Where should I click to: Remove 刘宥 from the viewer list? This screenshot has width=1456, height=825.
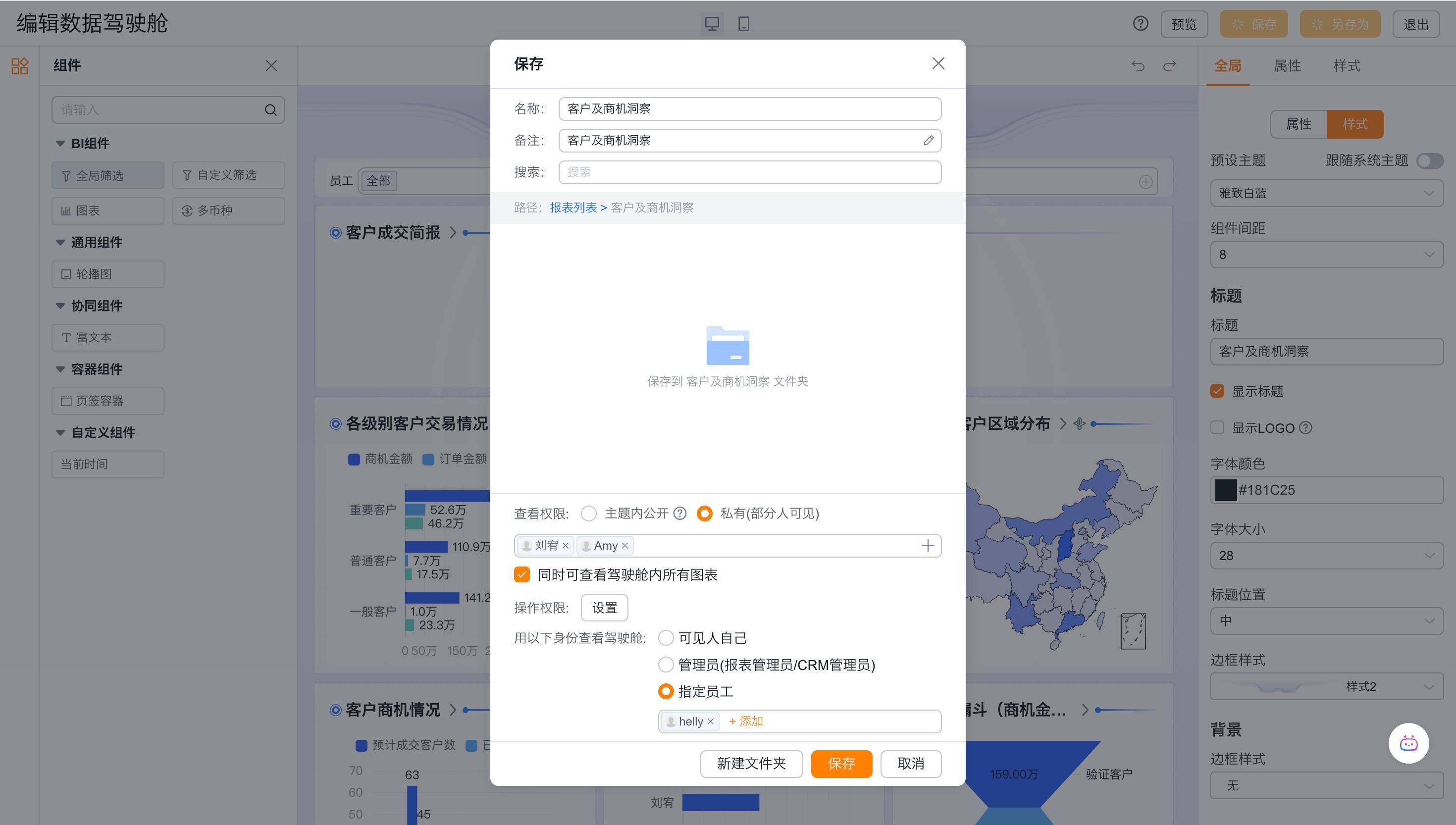click(x=566, y=546)
